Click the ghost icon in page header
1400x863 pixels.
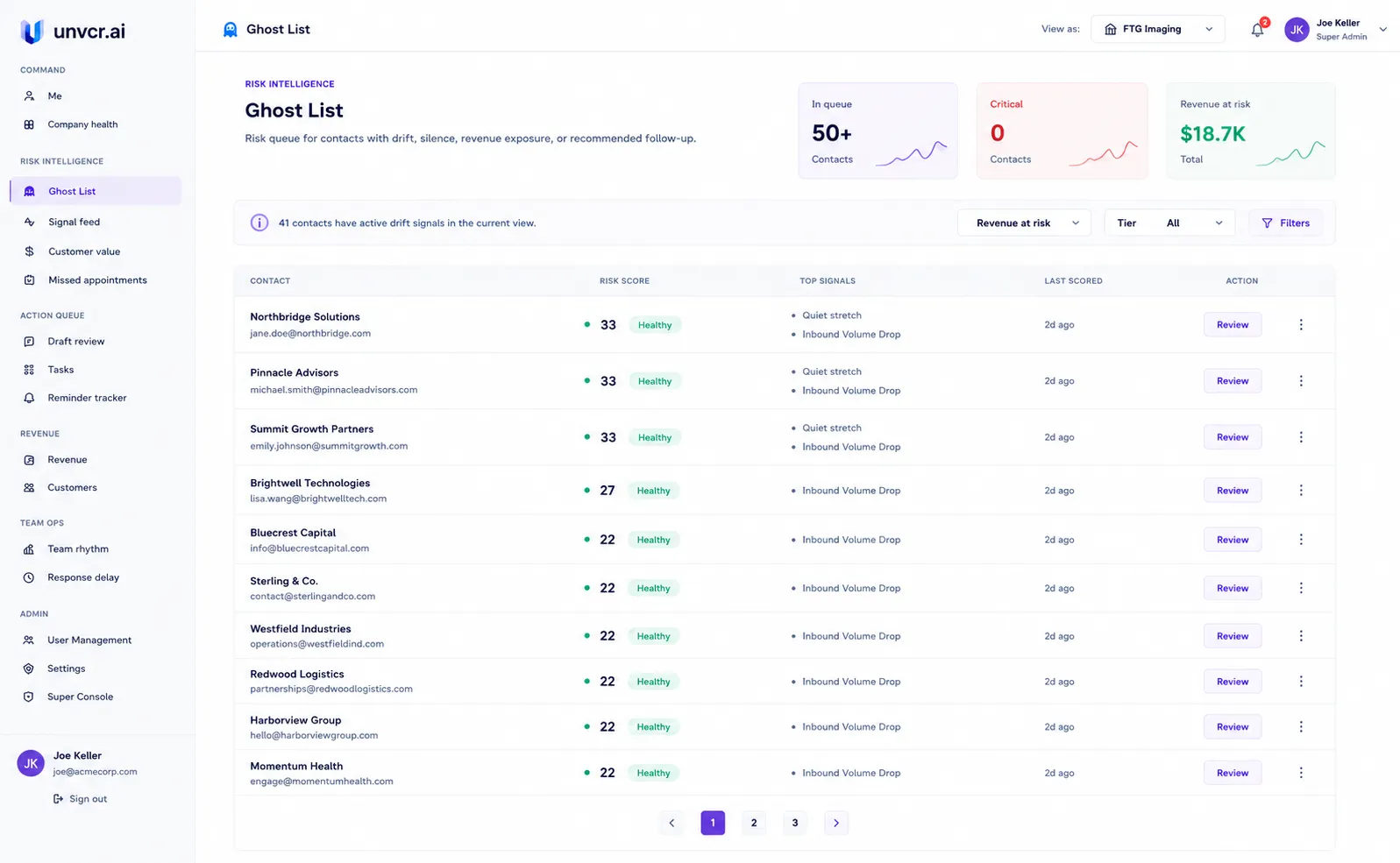coord(231,30)
